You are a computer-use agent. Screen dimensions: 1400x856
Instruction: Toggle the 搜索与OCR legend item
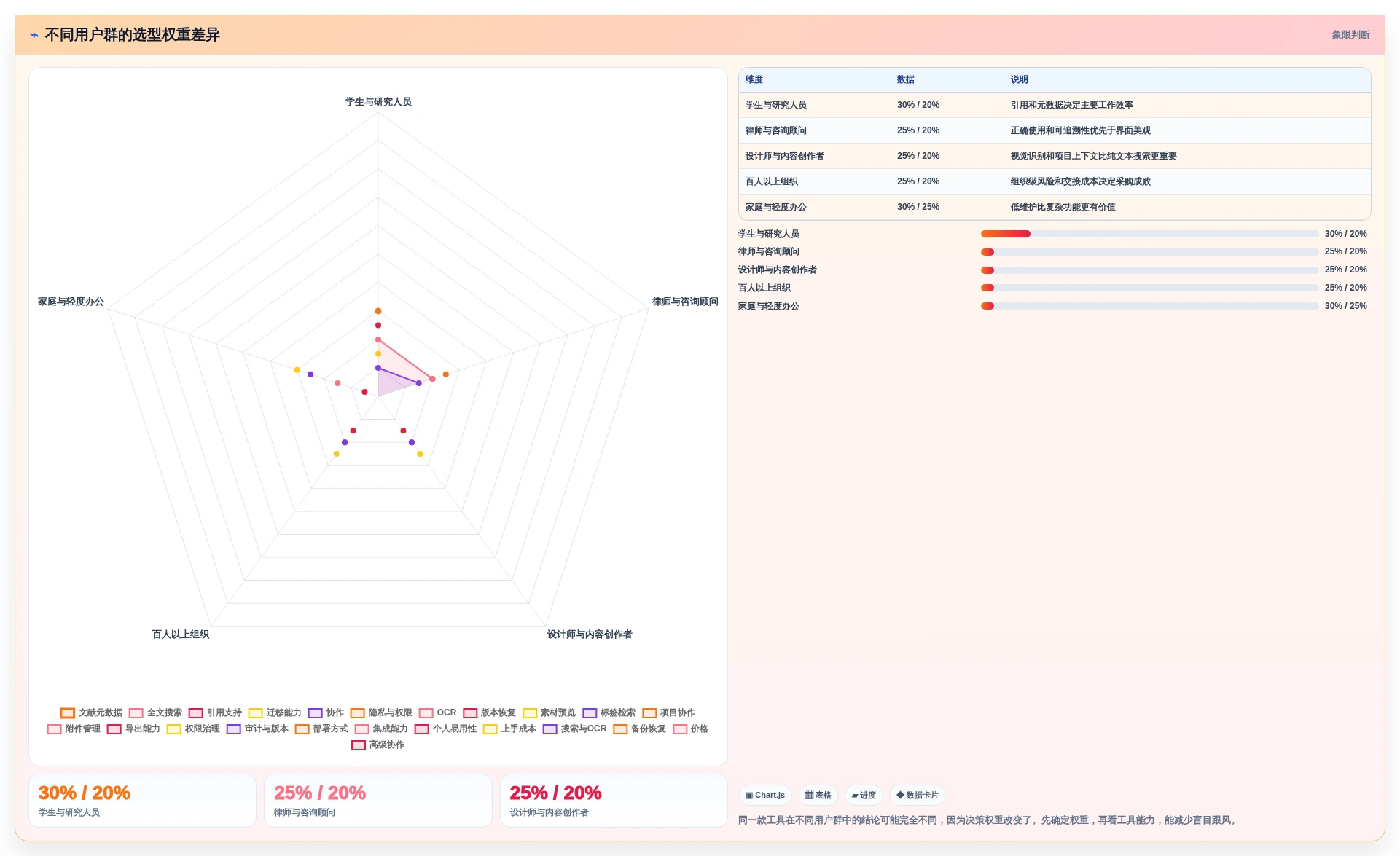pos(574,729)
